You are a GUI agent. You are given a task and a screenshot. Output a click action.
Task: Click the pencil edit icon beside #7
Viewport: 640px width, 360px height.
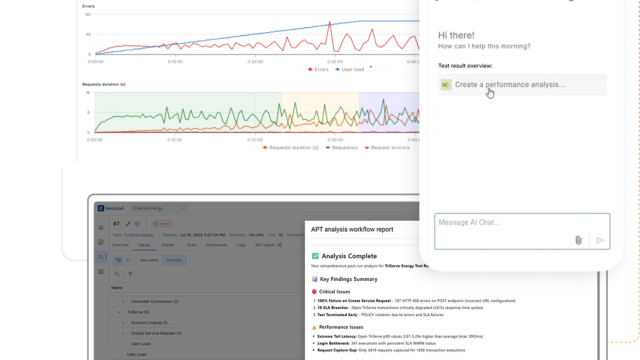pos(128,224)
